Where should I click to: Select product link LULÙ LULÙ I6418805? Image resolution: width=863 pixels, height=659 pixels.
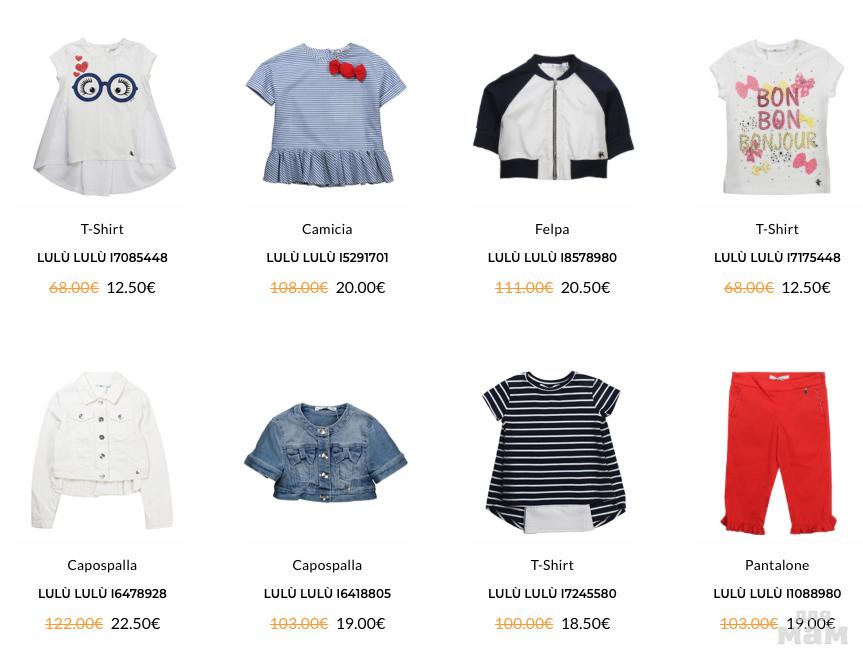tap(327, 593)
